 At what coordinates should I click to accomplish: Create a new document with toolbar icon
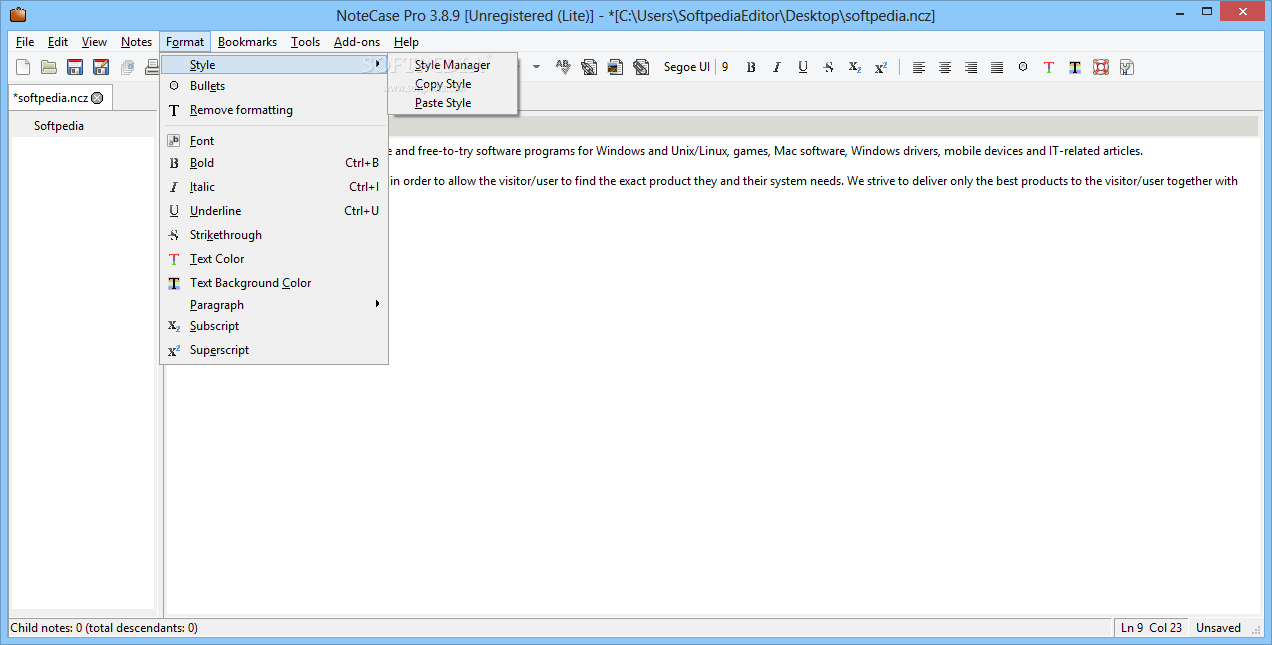point(23,67)
